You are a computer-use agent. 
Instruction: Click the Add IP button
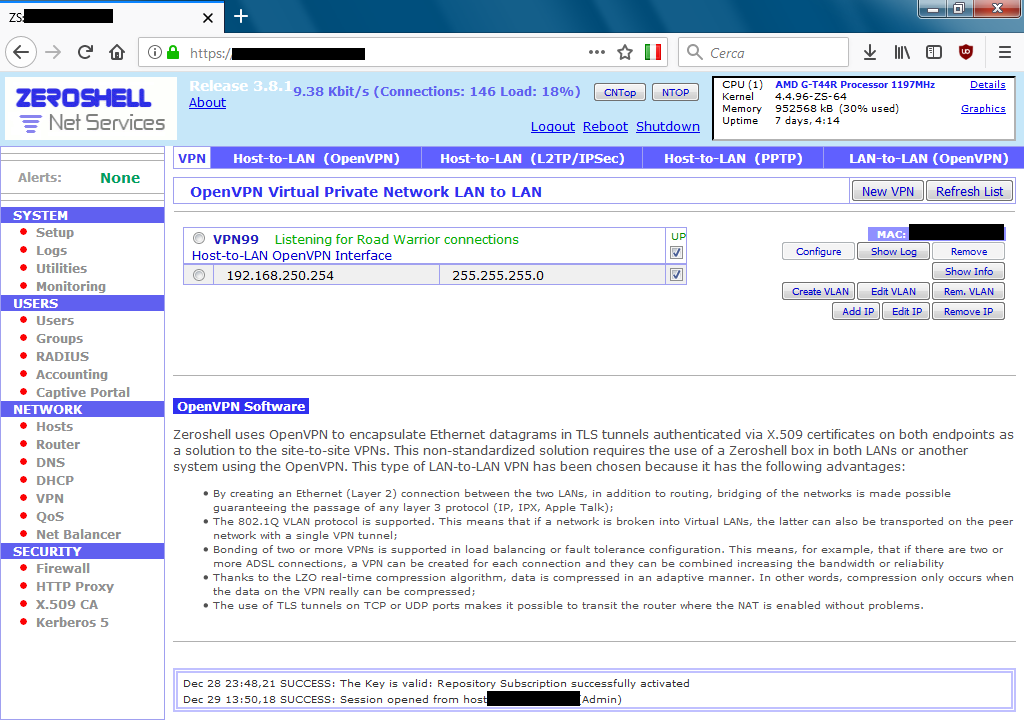(857, 311)
